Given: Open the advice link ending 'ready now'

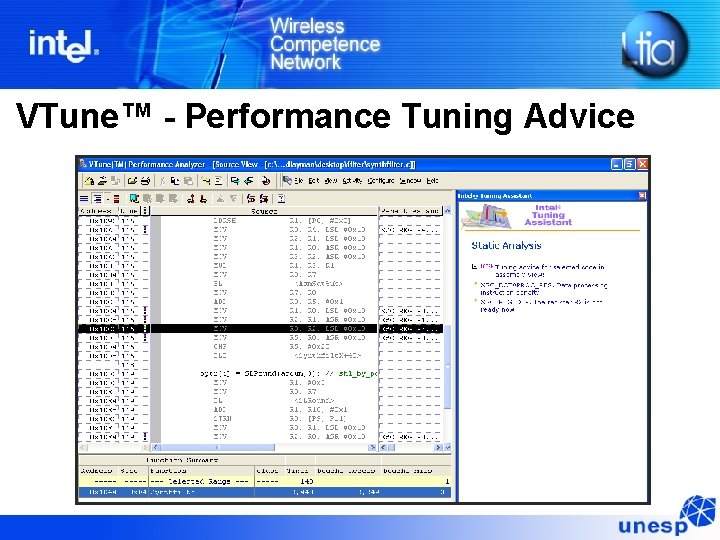Looking at the screenshot, I should pyautogui.click(x=541, y=306).
